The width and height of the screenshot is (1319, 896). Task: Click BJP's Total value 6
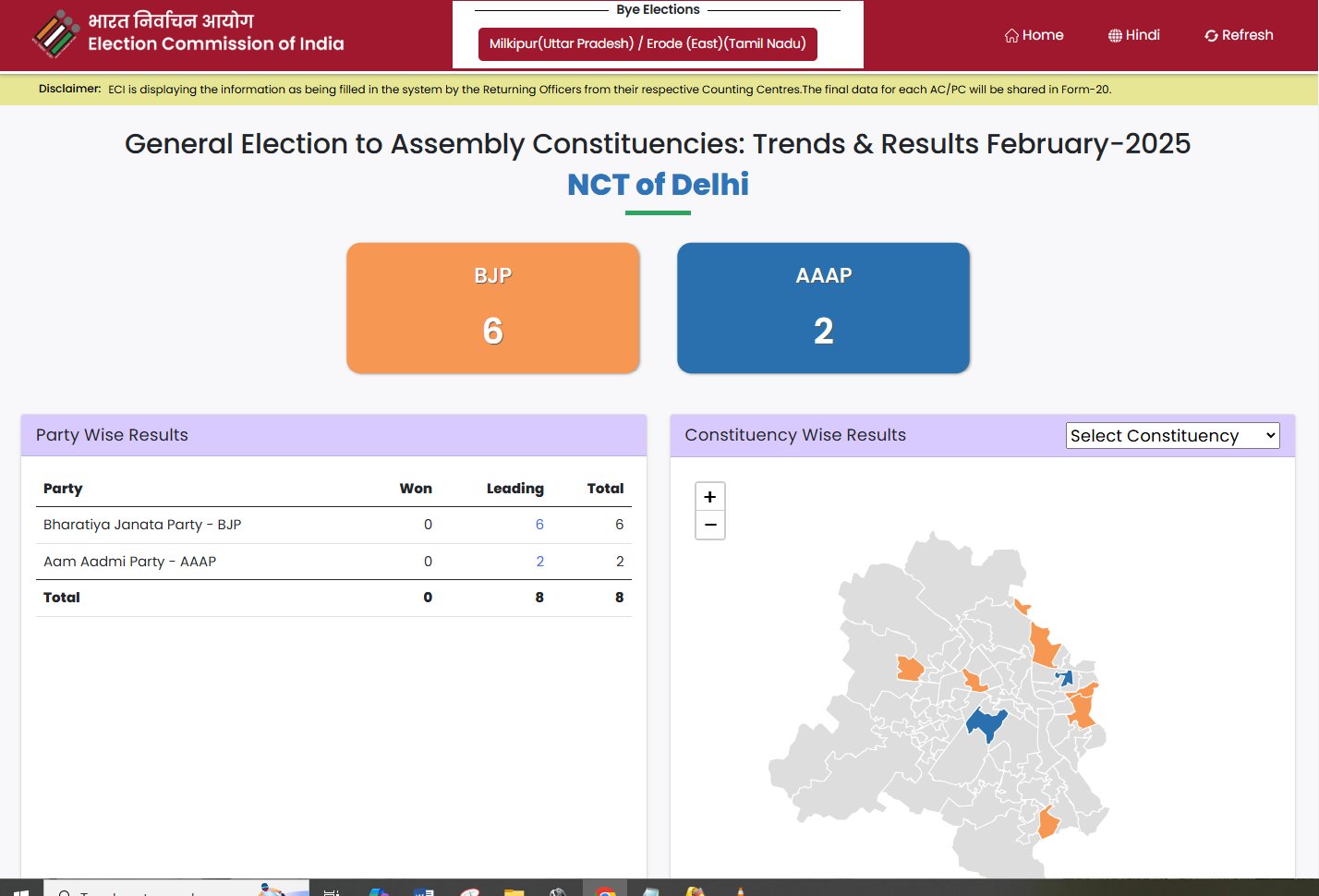(620, 525)
